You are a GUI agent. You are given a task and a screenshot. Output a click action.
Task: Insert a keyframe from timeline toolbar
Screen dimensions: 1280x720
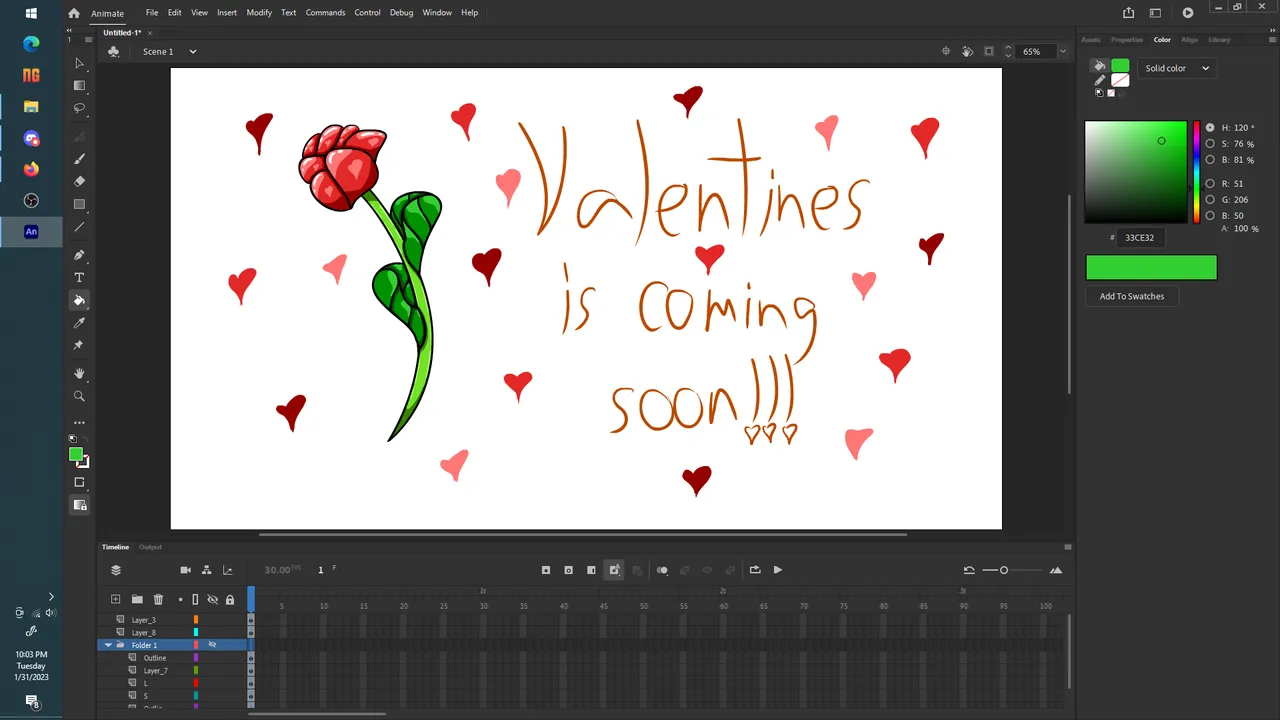tap(546, 570)
